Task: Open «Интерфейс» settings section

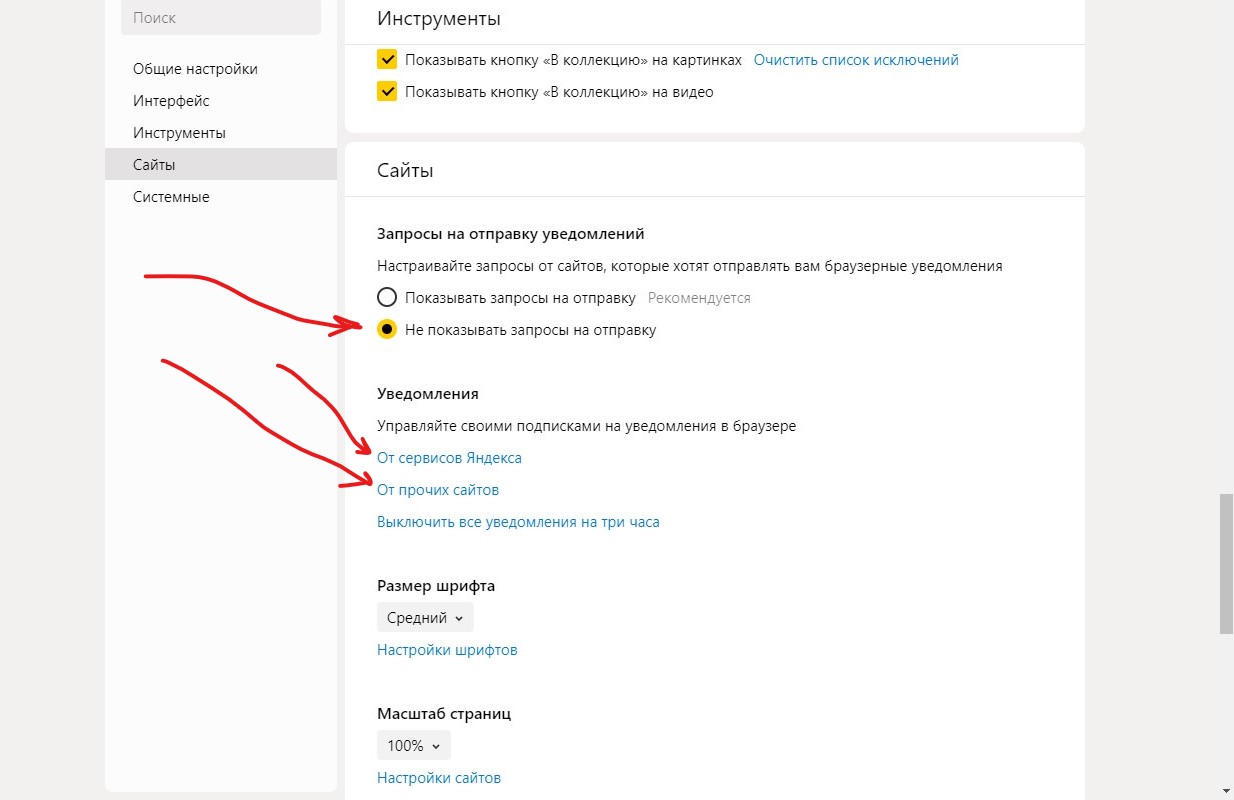Action: tap(171, 101)
